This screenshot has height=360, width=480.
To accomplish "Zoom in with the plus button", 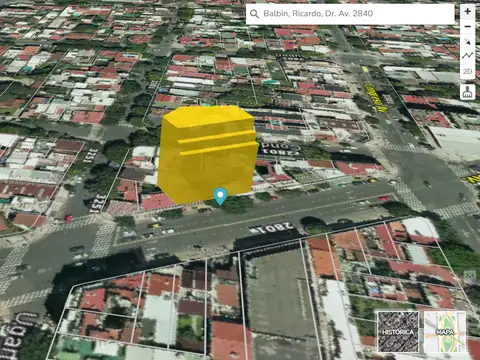I will point(467,11).
